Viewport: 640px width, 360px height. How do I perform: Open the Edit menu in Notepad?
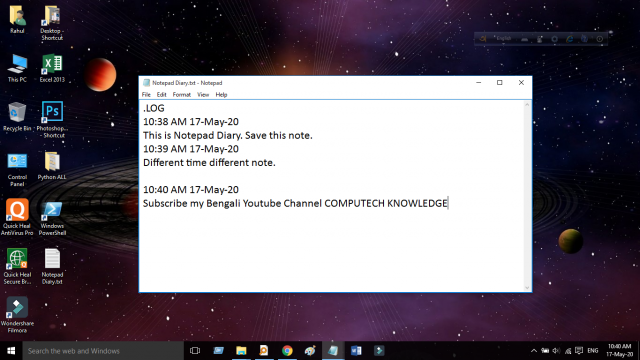coord(162,95)
